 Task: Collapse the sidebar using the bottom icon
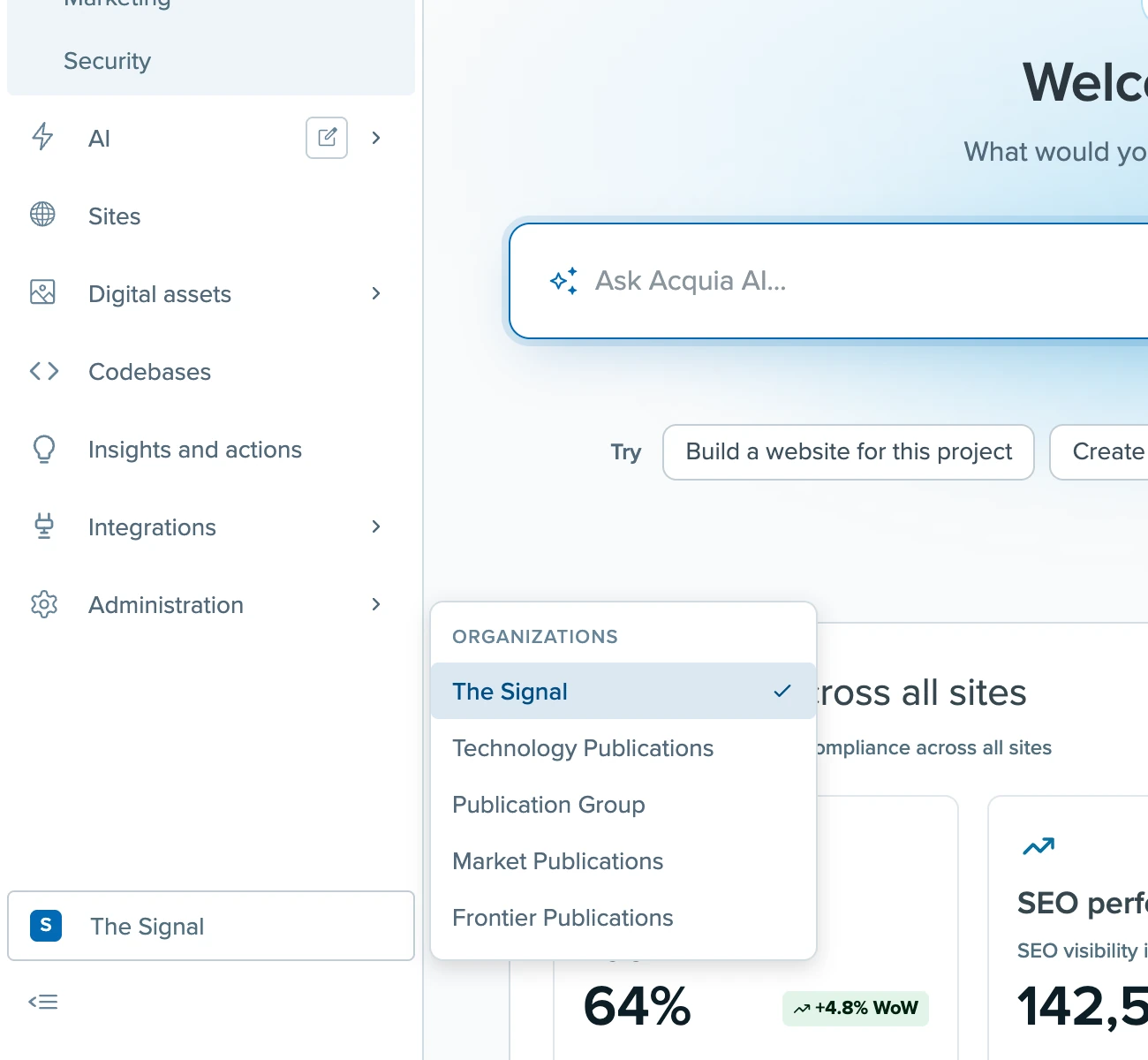click(43, 1002)
